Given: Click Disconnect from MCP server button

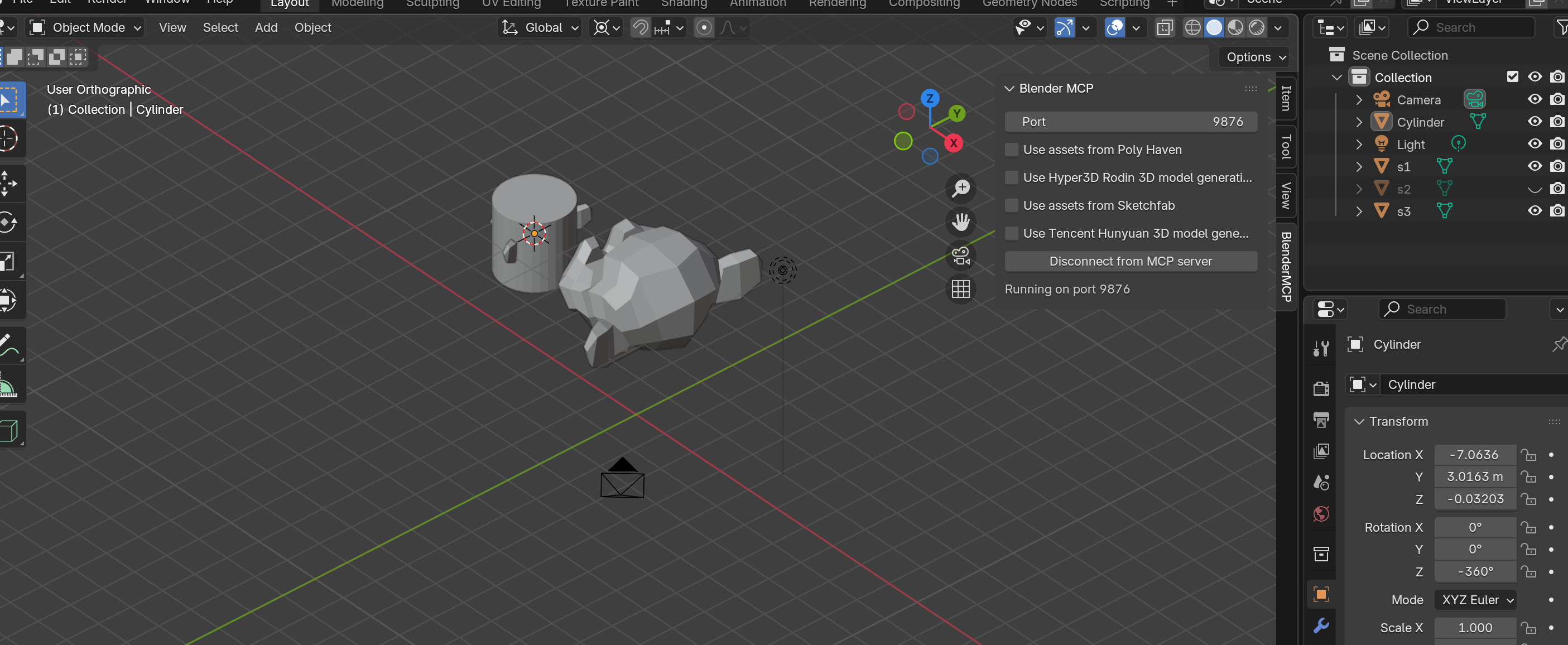Looking at the screenshot, I should (x=1131, y=262).
